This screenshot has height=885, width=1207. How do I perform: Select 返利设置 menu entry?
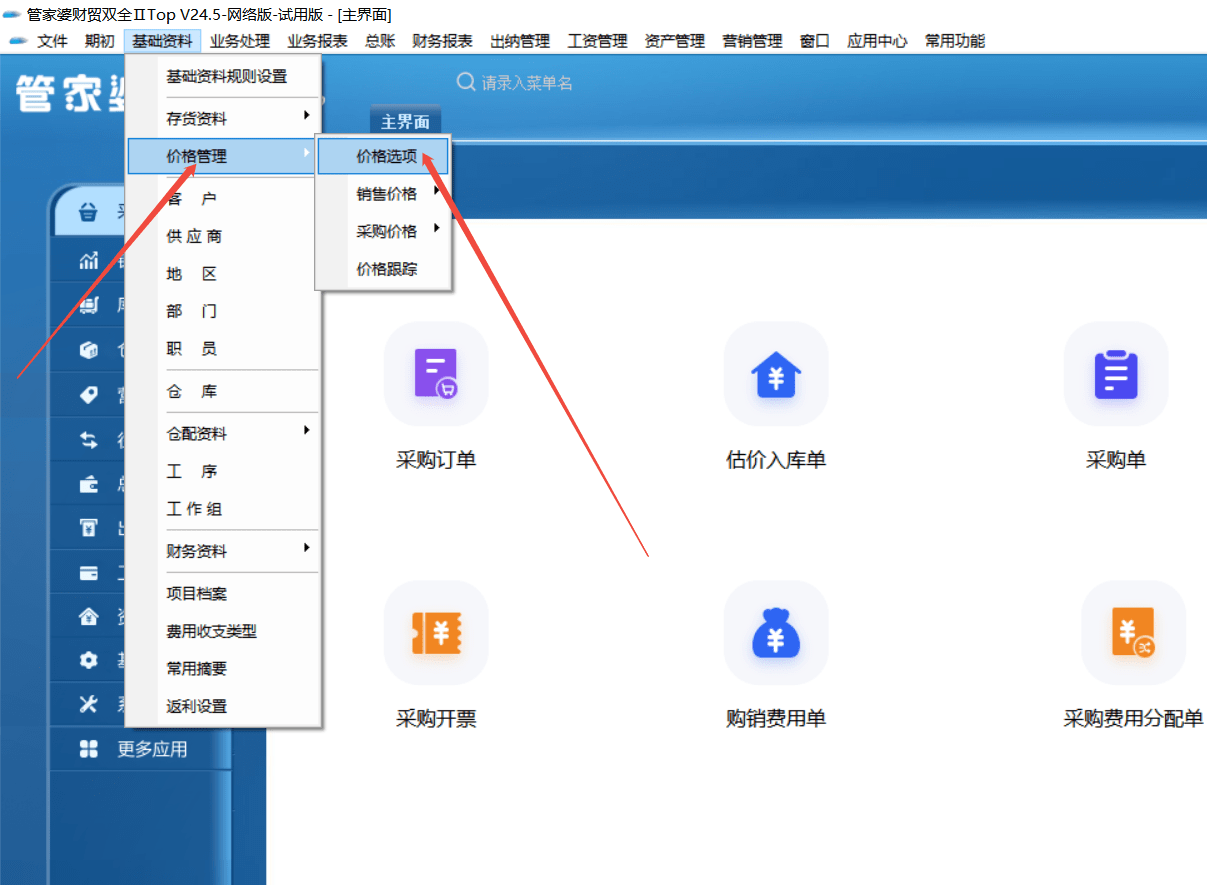click(223, 706)
